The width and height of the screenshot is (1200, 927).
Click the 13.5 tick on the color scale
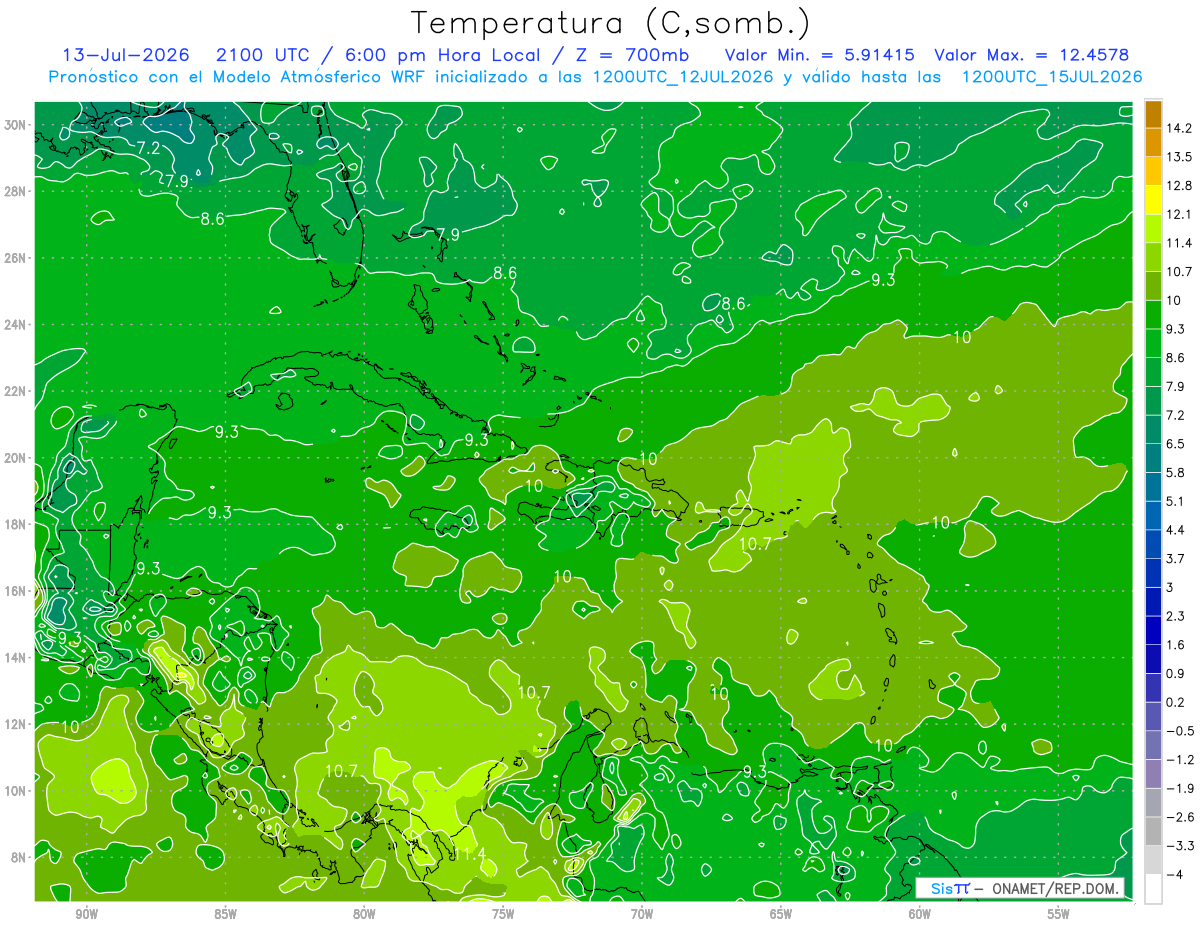(x=1180, y=157)
